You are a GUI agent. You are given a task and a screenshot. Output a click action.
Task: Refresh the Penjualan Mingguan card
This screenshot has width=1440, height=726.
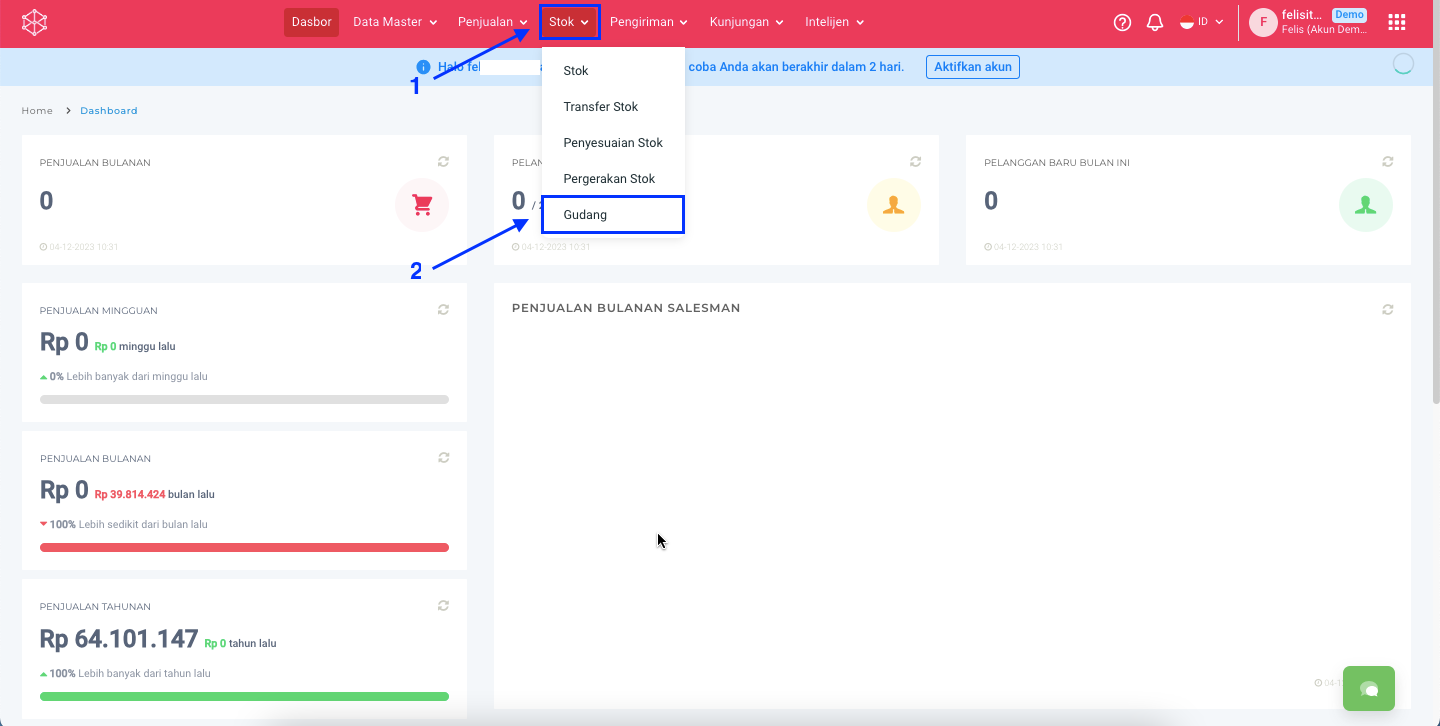[443, 310]
